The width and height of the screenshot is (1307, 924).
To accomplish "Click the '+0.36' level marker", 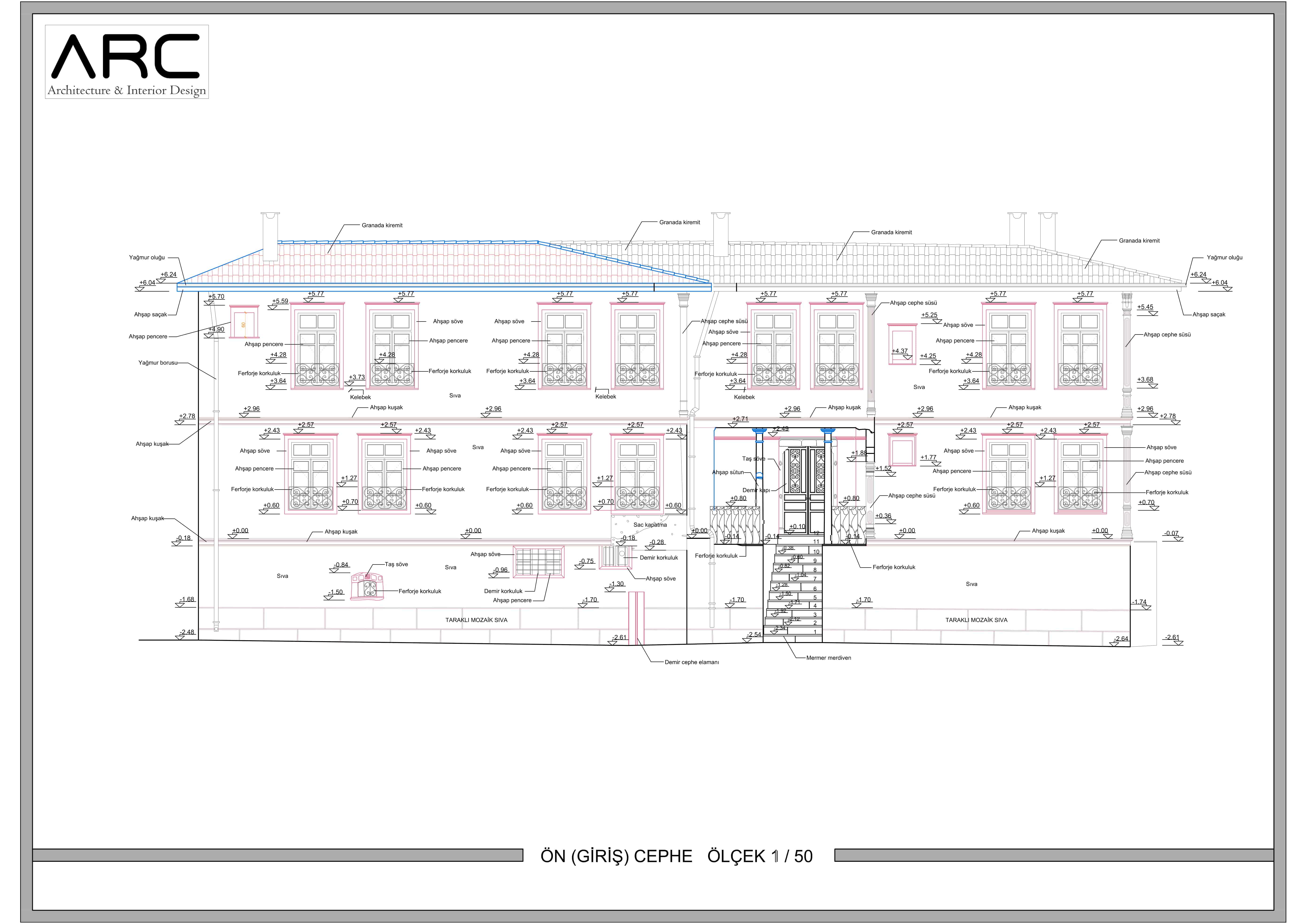I will [x=883, y=516].
